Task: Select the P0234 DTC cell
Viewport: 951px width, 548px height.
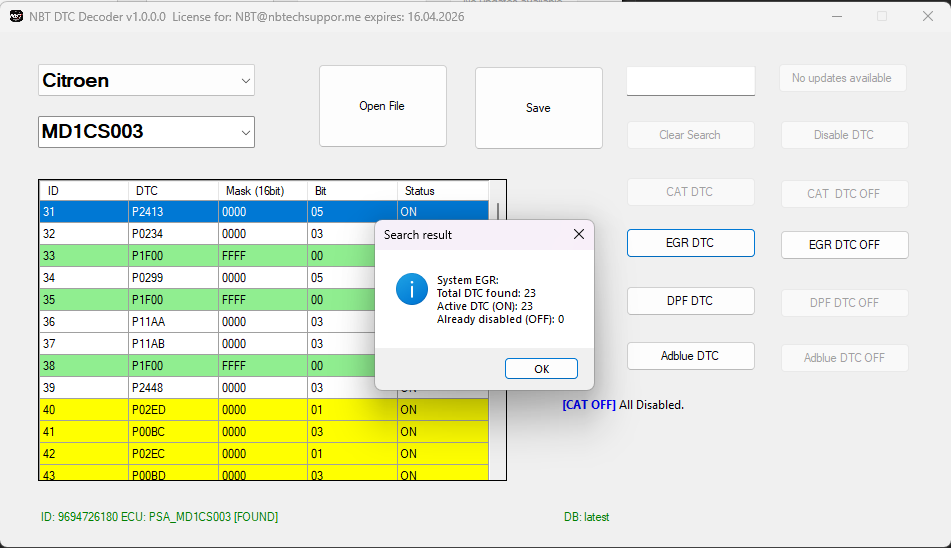Action: tap(173, 233)
